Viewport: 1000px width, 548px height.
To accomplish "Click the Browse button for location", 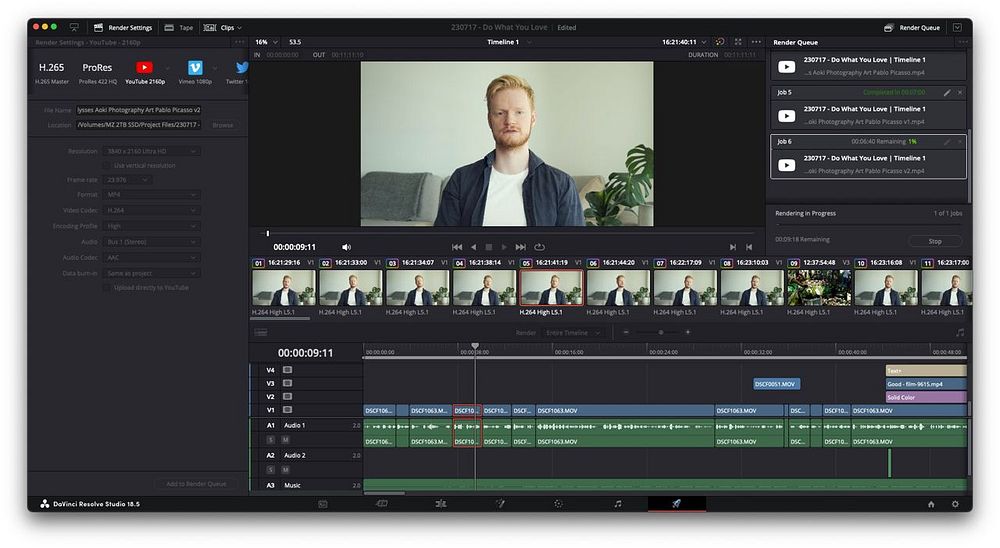I will [223, 125].
